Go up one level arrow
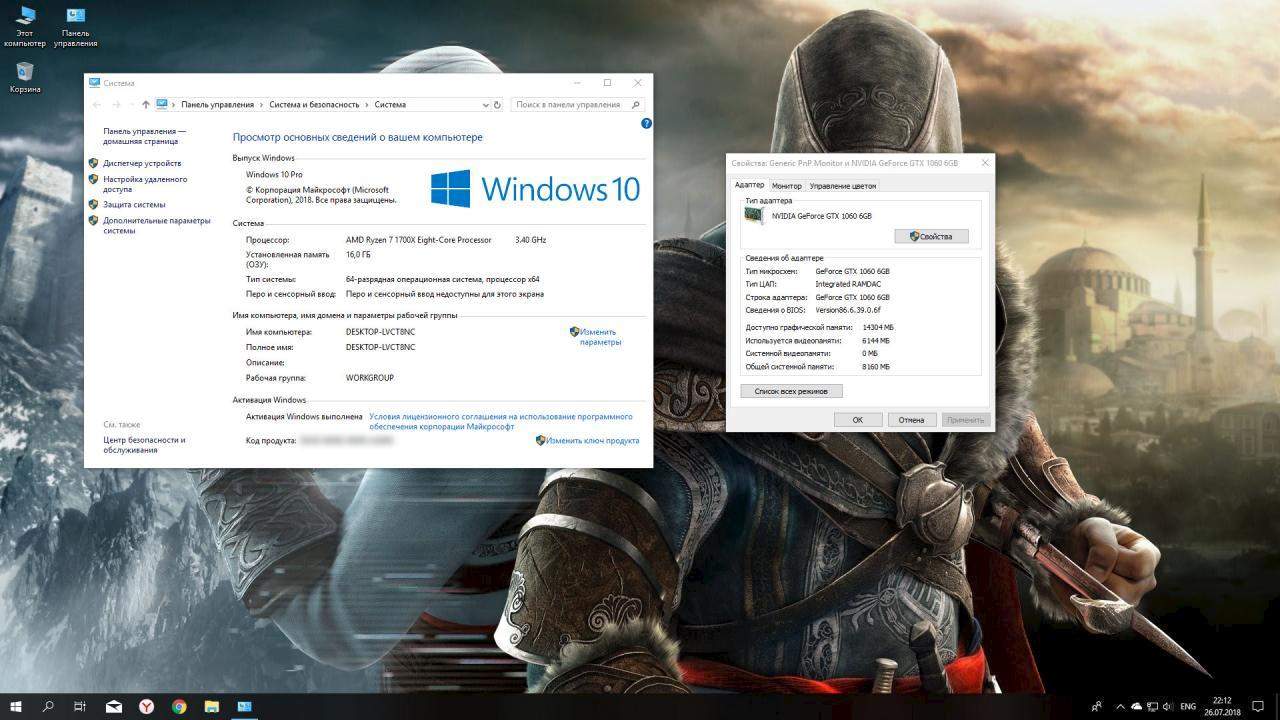Image resolution: width=1280 pixels, height=720 pixels. (x=146, y=104)
